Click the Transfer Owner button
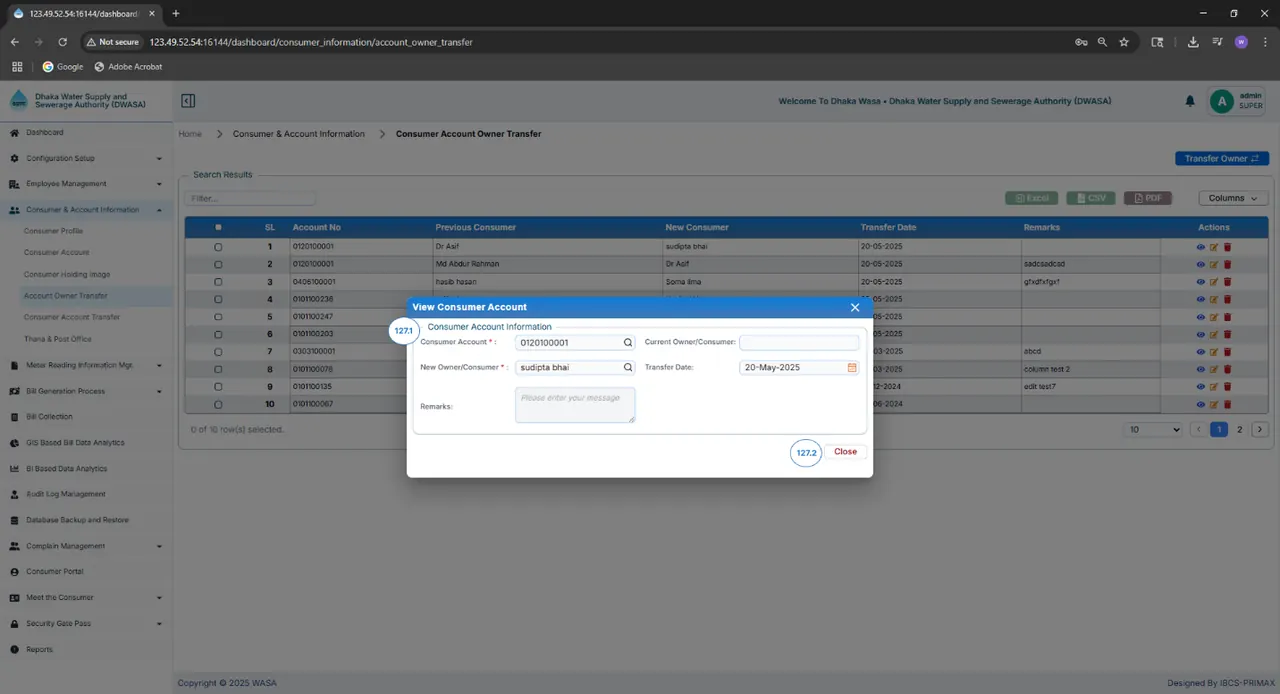The width and height of the screenshot is (1280, 694). point(1221,158)
